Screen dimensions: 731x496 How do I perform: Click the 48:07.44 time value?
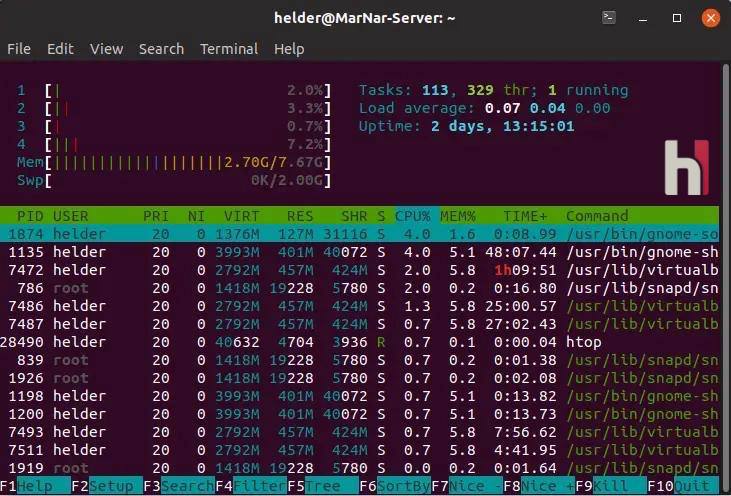(520, 252)
